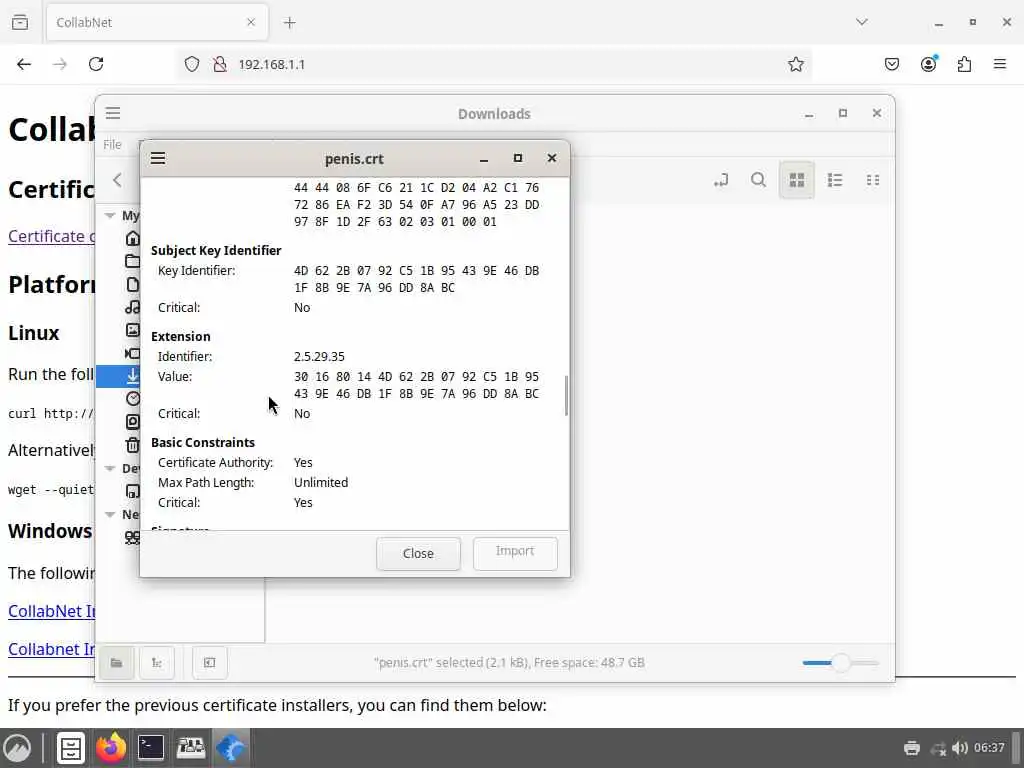
Task: Launch Firefox from the taskbar
Action: pos(111,748)
